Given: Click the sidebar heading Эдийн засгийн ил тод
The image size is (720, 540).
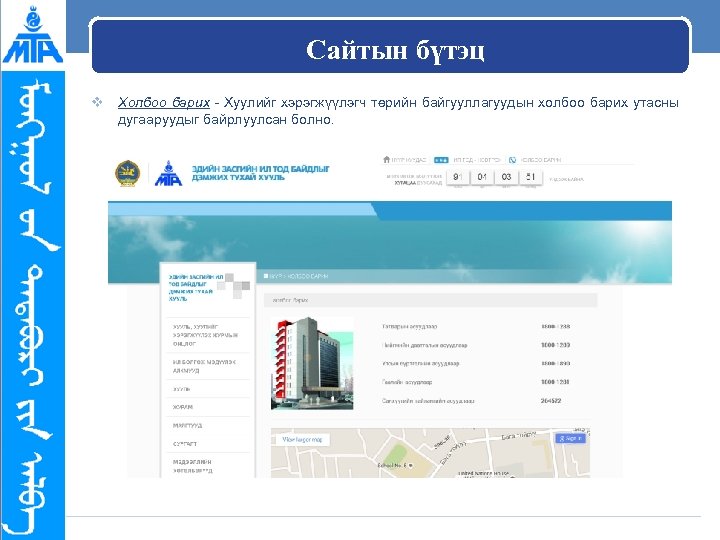Looking at the screenshot, I should 196,288.
